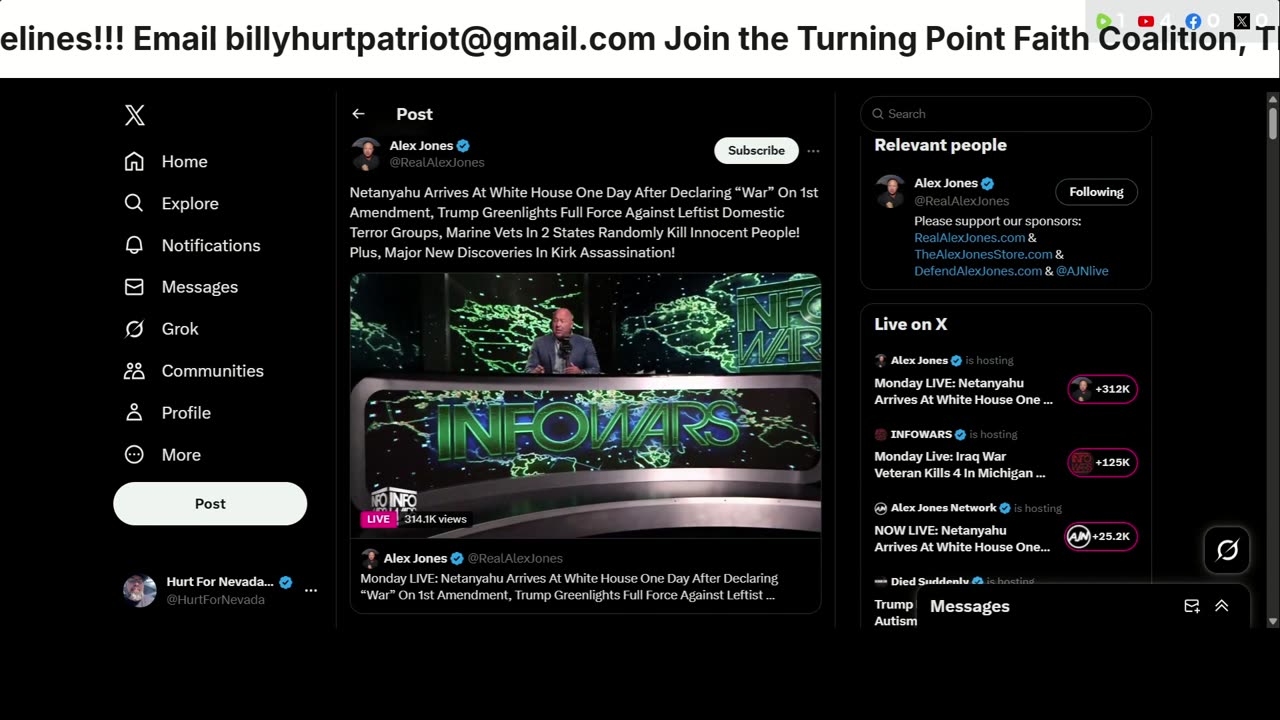Viewport: 1280px width, 720px height.
Task: Go back with the arrow beside Post
Action: (x=358, y=114)
